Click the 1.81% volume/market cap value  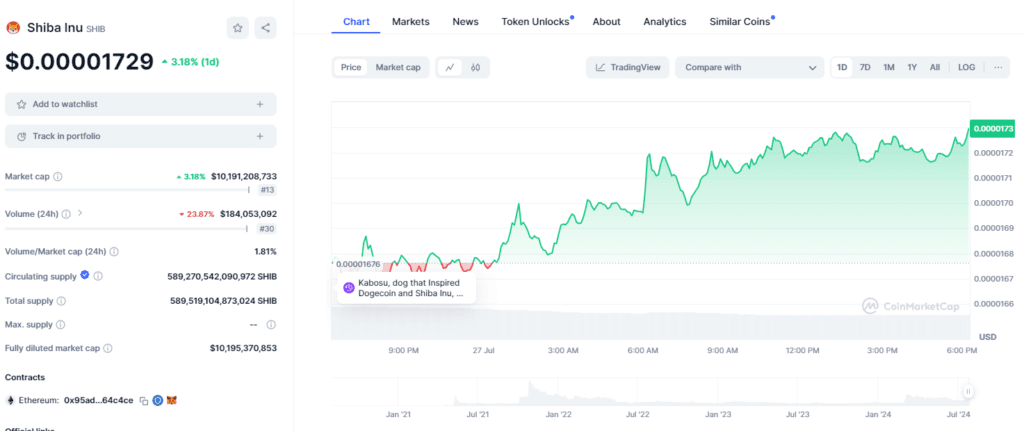pyautogui.click(x=265, y=251)
